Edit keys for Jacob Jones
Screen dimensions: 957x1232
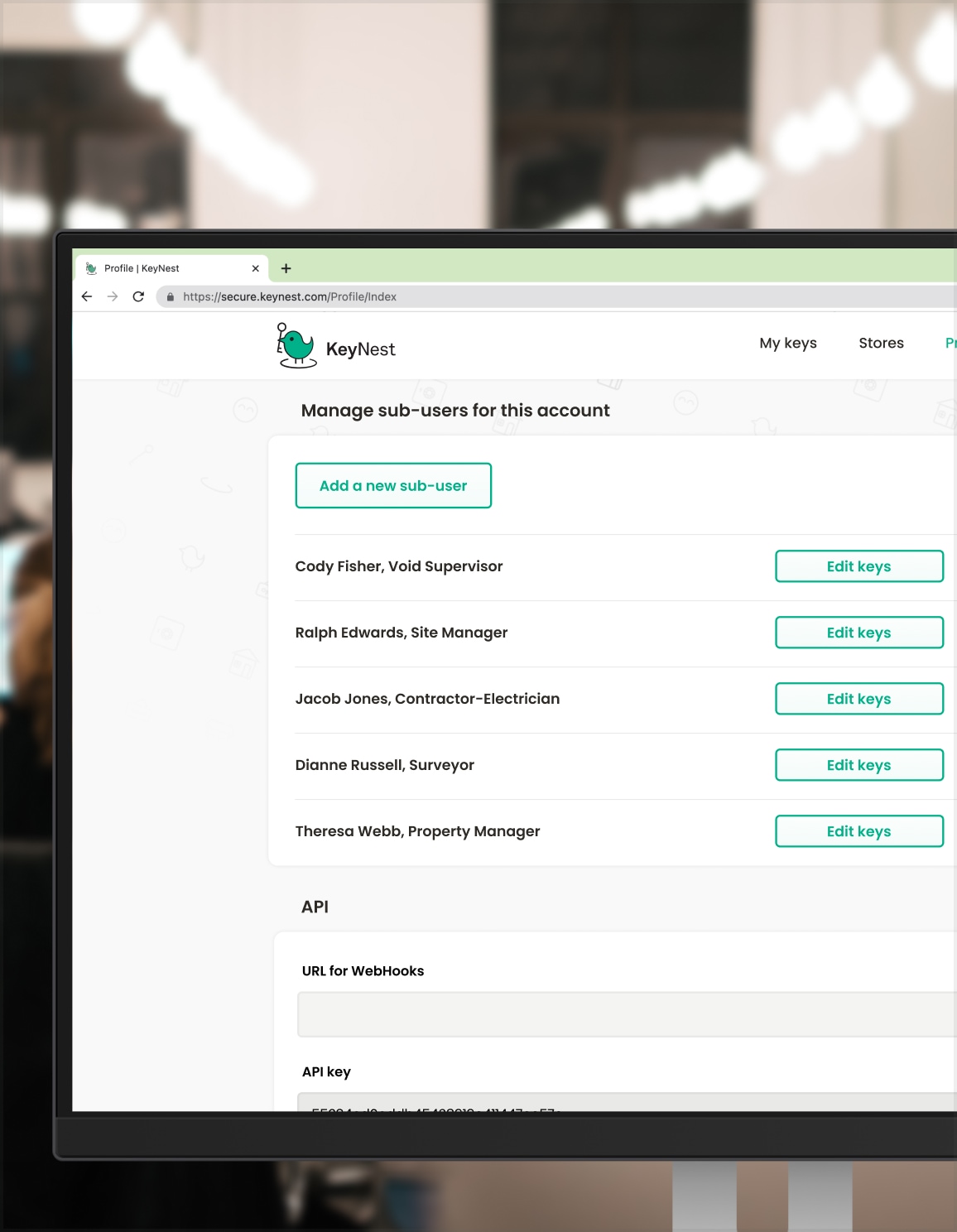pyautogui.click(x=858, y=698)
